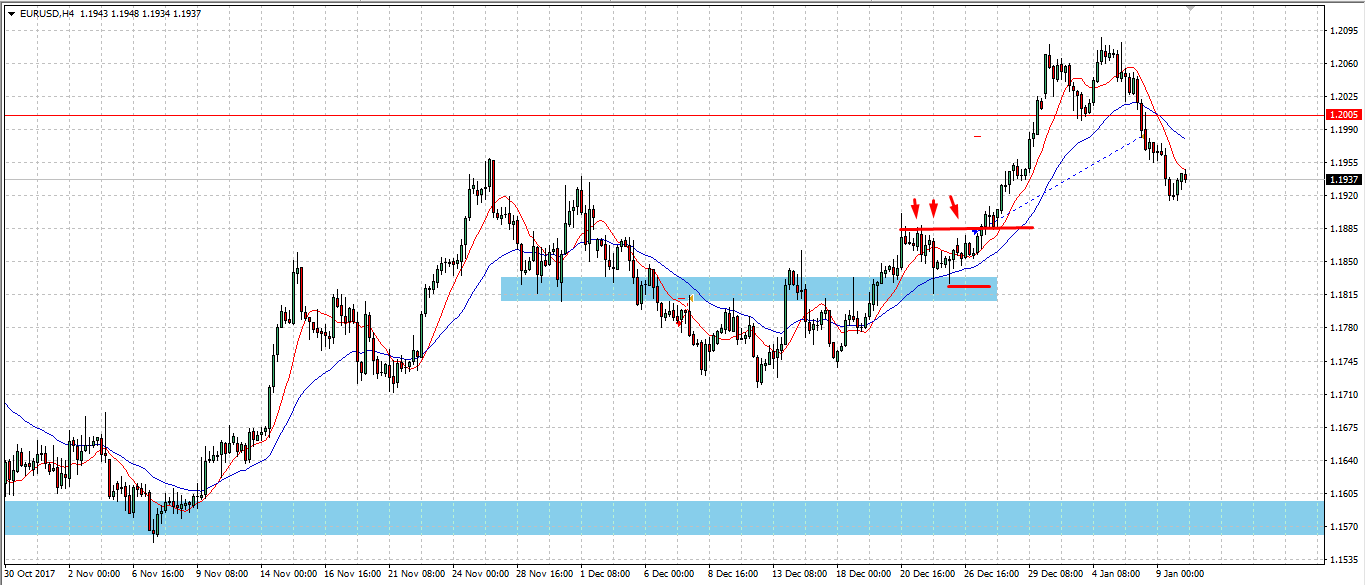Click the OHLC values 1.1943 1.1948 1.1934 1.1937

point(138,14)
